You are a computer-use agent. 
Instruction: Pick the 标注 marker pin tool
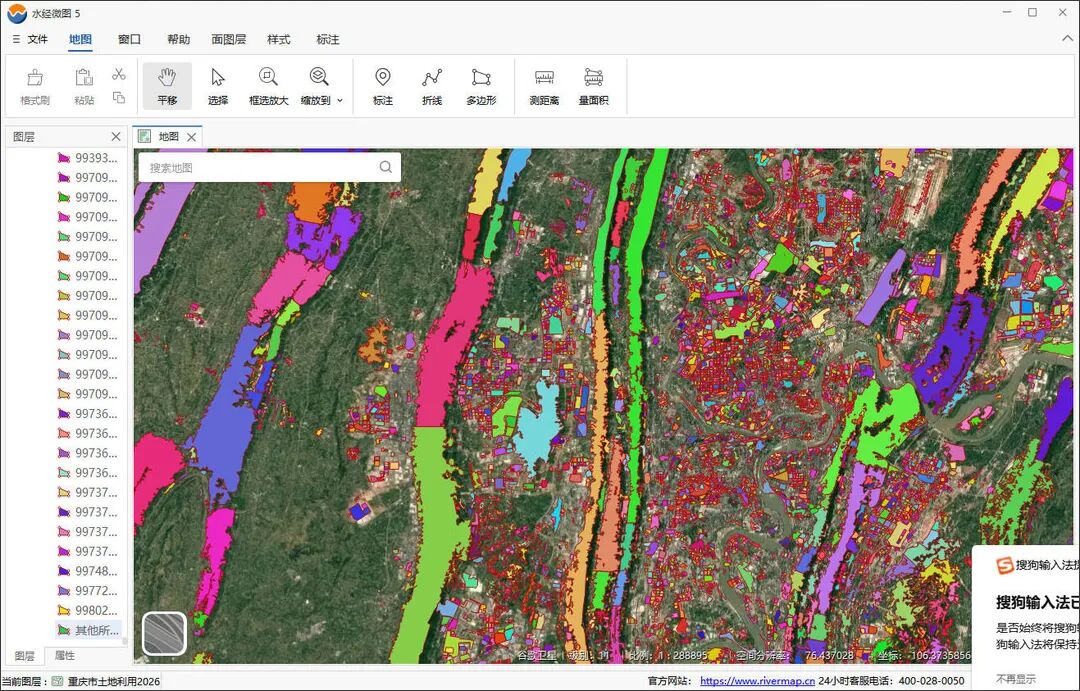(383, 86)
